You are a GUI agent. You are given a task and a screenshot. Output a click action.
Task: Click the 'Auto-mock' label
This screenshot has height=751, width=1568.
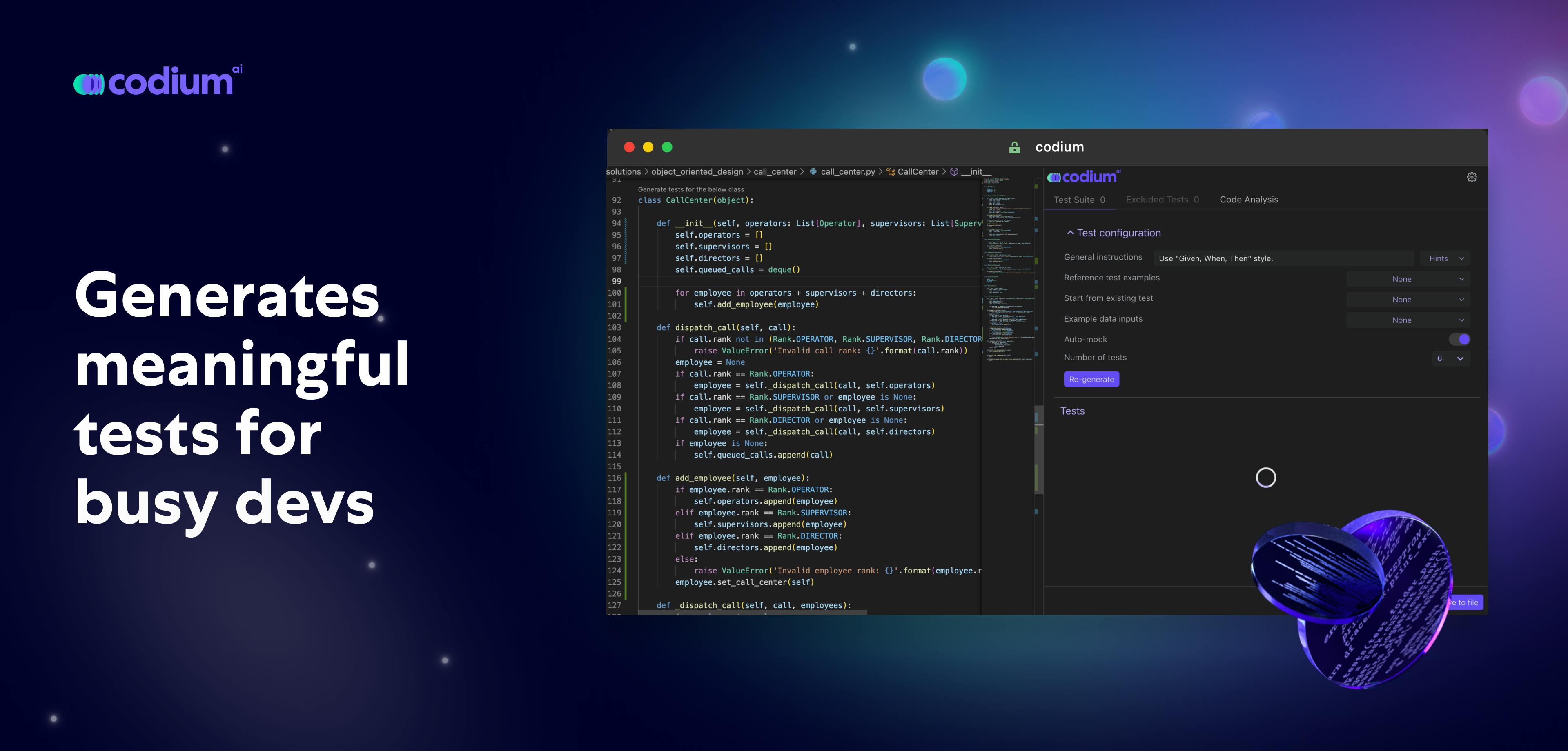click(x=1085, y=339)
